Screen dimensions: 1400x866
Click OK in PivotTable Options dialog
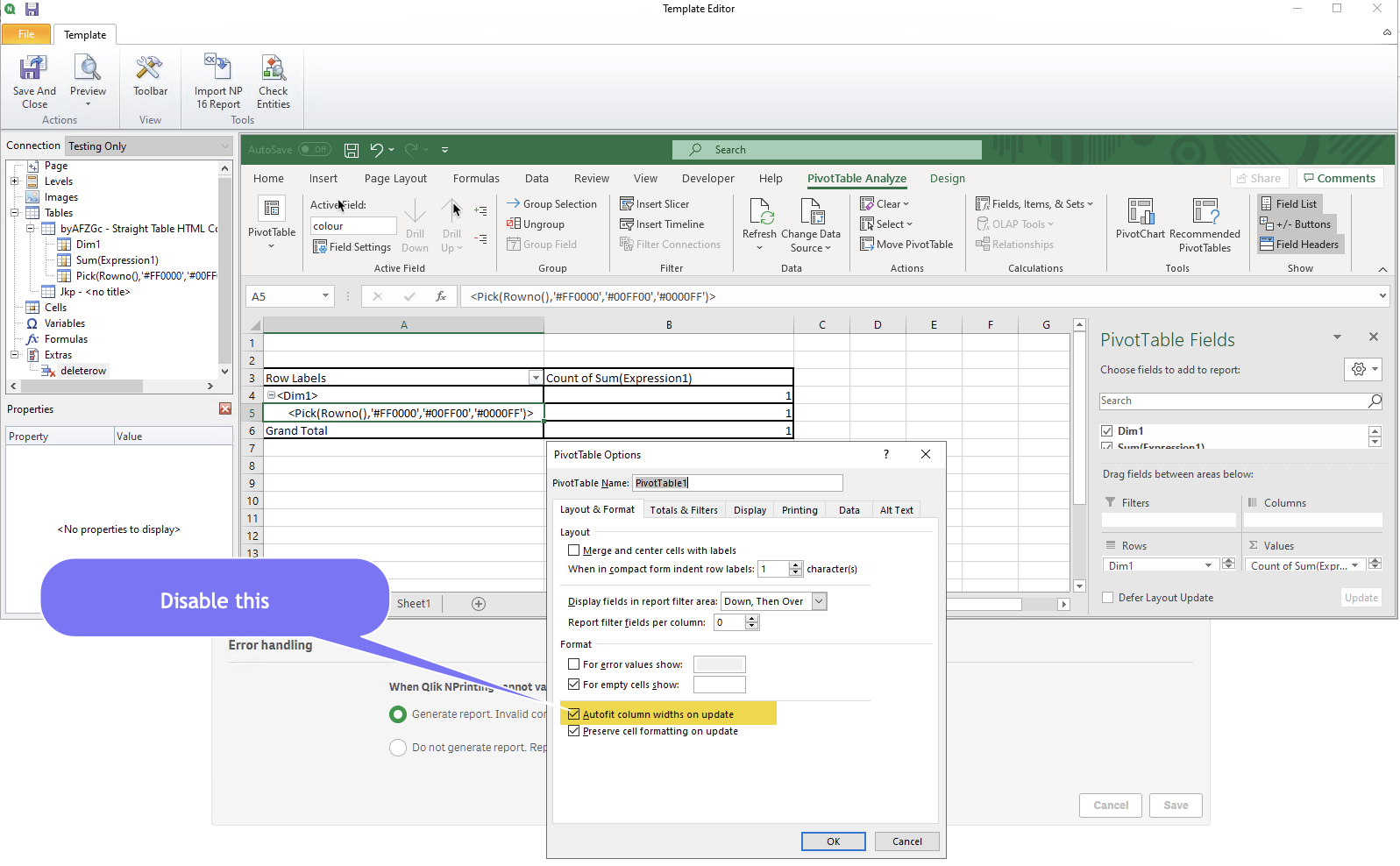[x=833, y=841]
